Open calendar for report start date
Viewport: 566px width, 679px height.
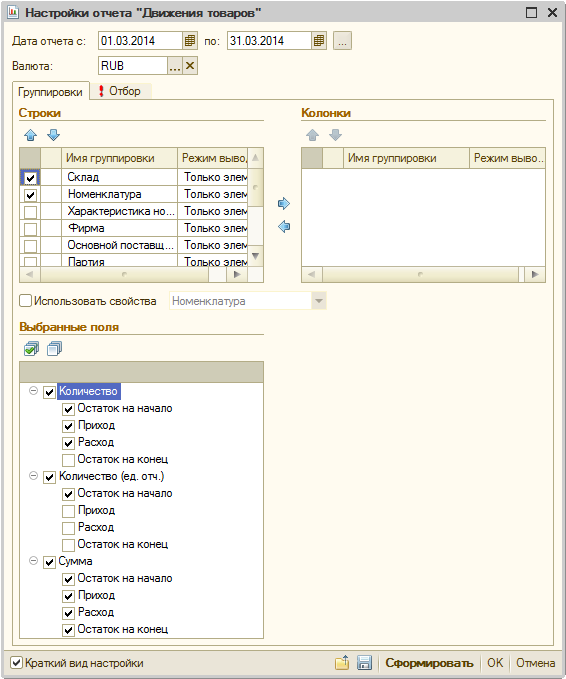tap(190, 41)
